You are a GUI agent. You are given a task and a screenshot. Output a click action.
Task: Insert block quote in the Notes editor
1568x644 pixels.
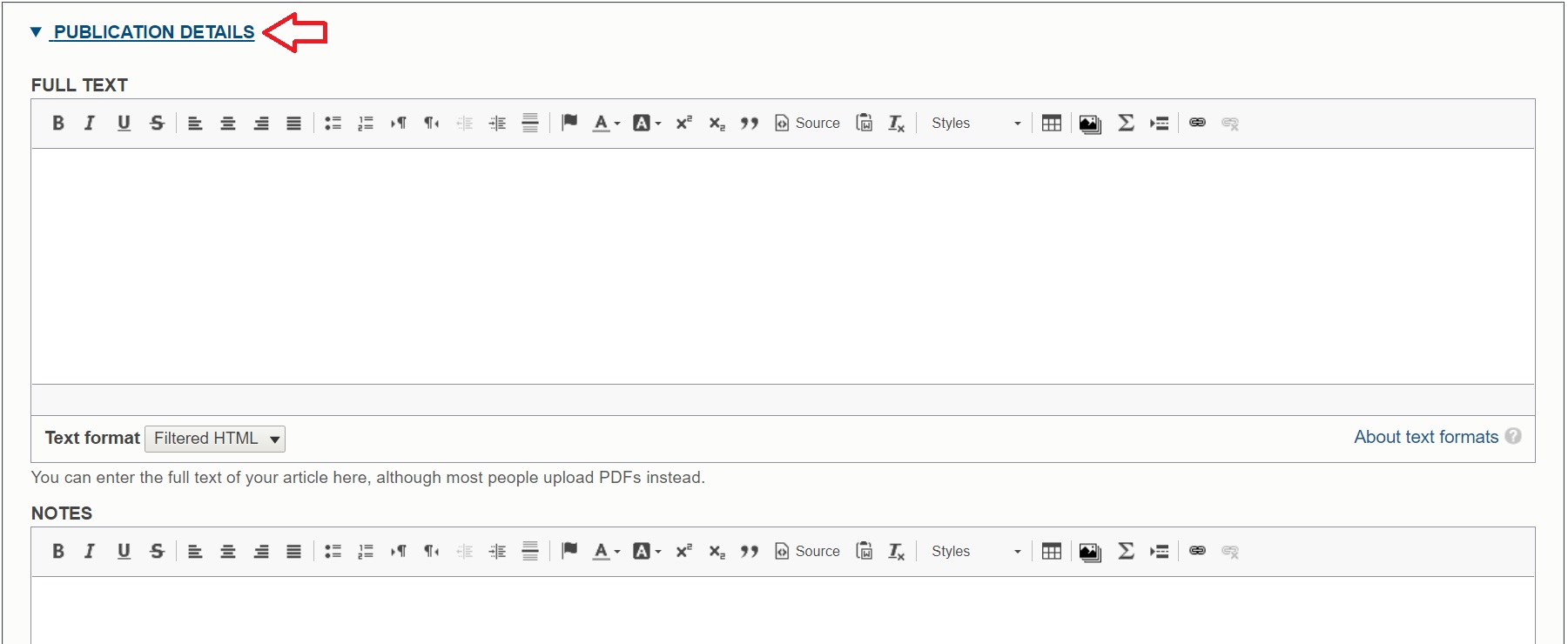(x=750, y=552)
